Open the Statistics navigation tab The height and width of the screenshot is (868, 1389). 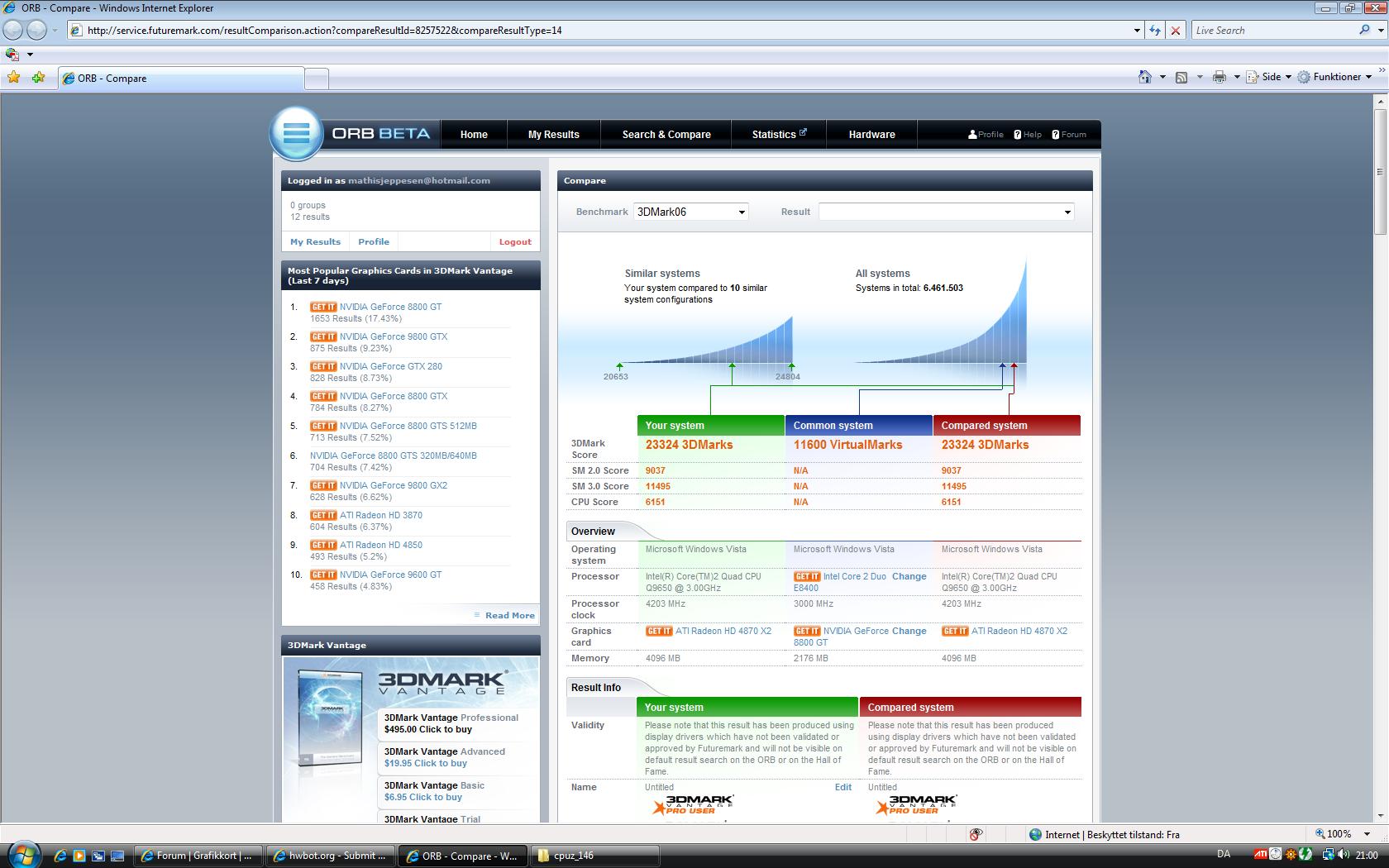[779, 134]
